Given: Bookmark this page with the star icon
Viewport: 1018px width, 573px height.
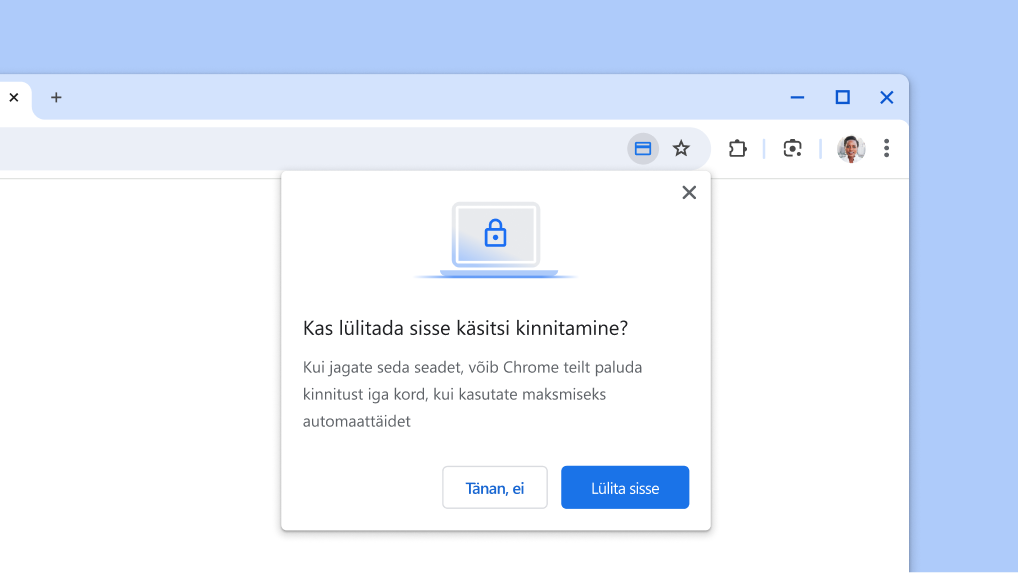Looking at the screenshot, I should (681, 149).
